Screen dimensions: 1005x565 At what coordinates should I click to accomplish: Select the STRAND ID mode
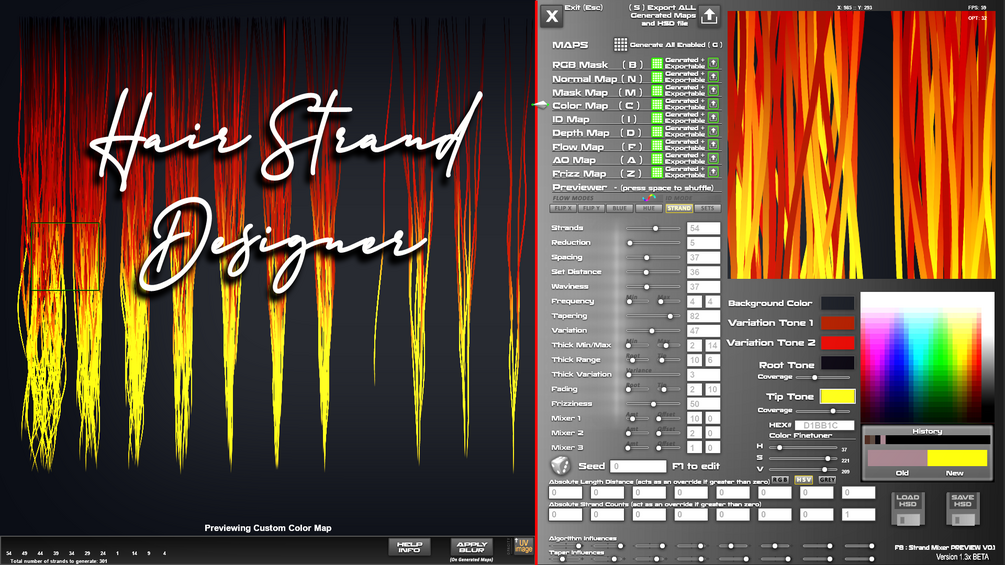tap(679, 208)
